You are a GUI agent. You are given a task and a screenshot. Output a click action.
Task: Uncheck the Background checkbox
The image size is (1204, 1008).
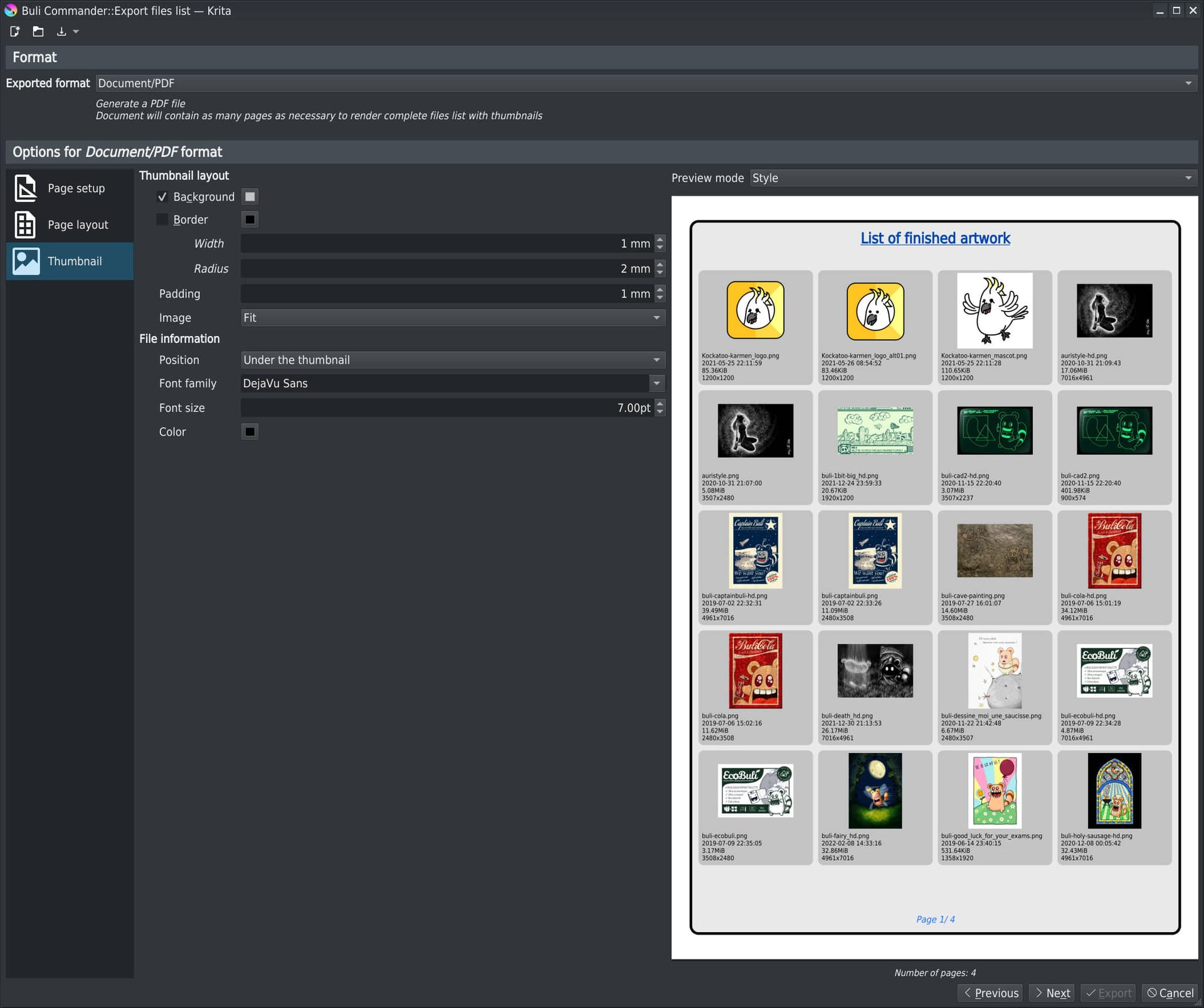point(162,197)
